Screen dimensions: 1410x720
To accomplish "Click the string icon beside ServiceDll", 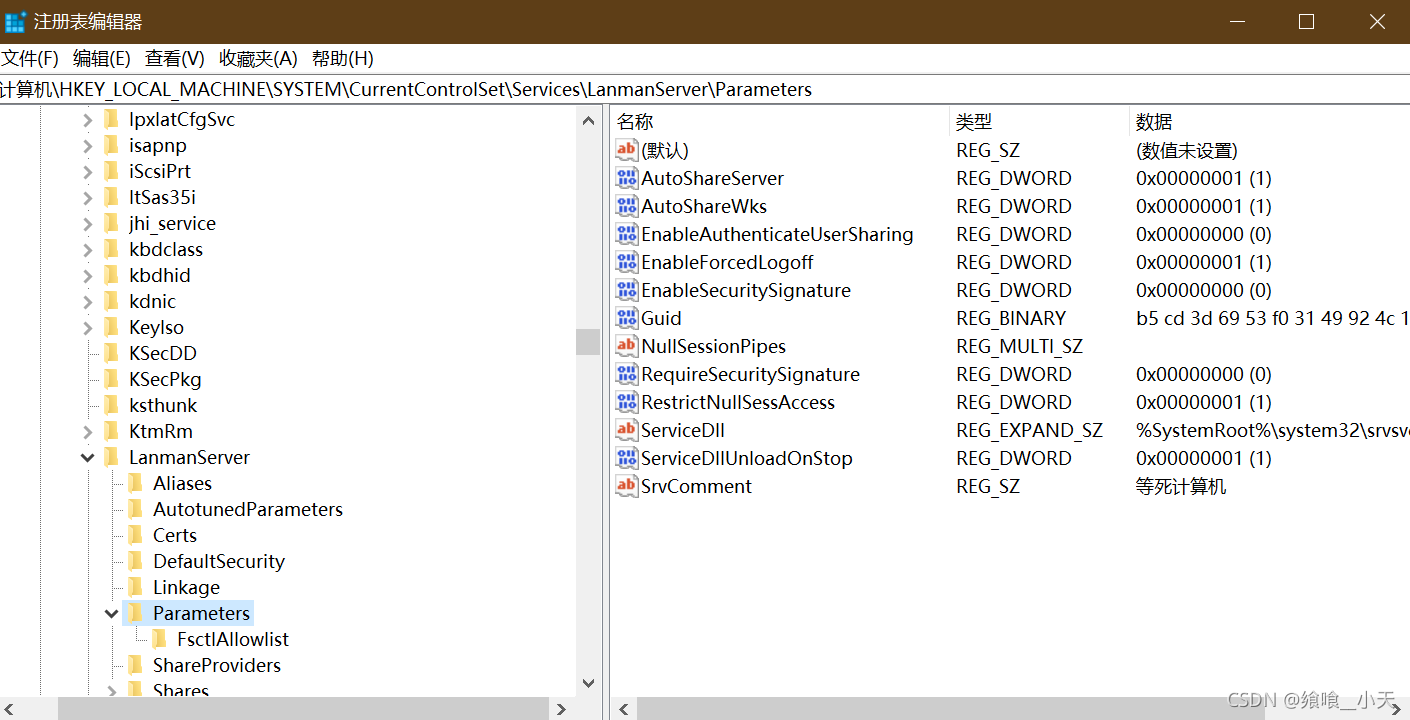I will [x=627, y=430].
